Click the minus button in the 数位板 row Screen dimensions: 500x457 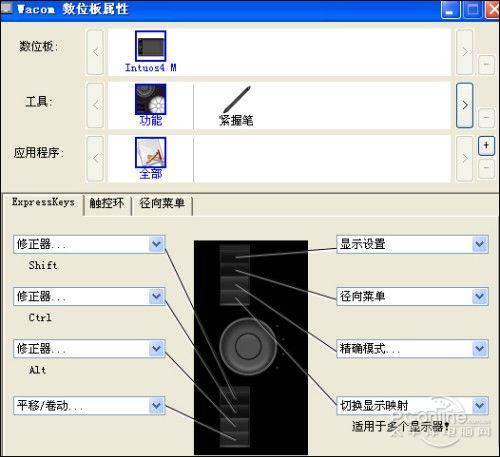point(486,64)
